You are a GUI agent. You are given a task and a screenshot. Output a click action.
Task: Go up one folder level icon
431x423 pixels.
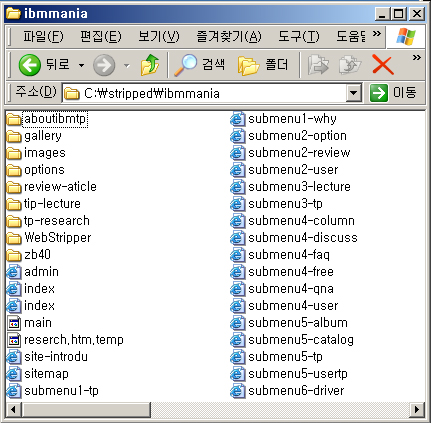pyautogui.click(x=150, y=65)
